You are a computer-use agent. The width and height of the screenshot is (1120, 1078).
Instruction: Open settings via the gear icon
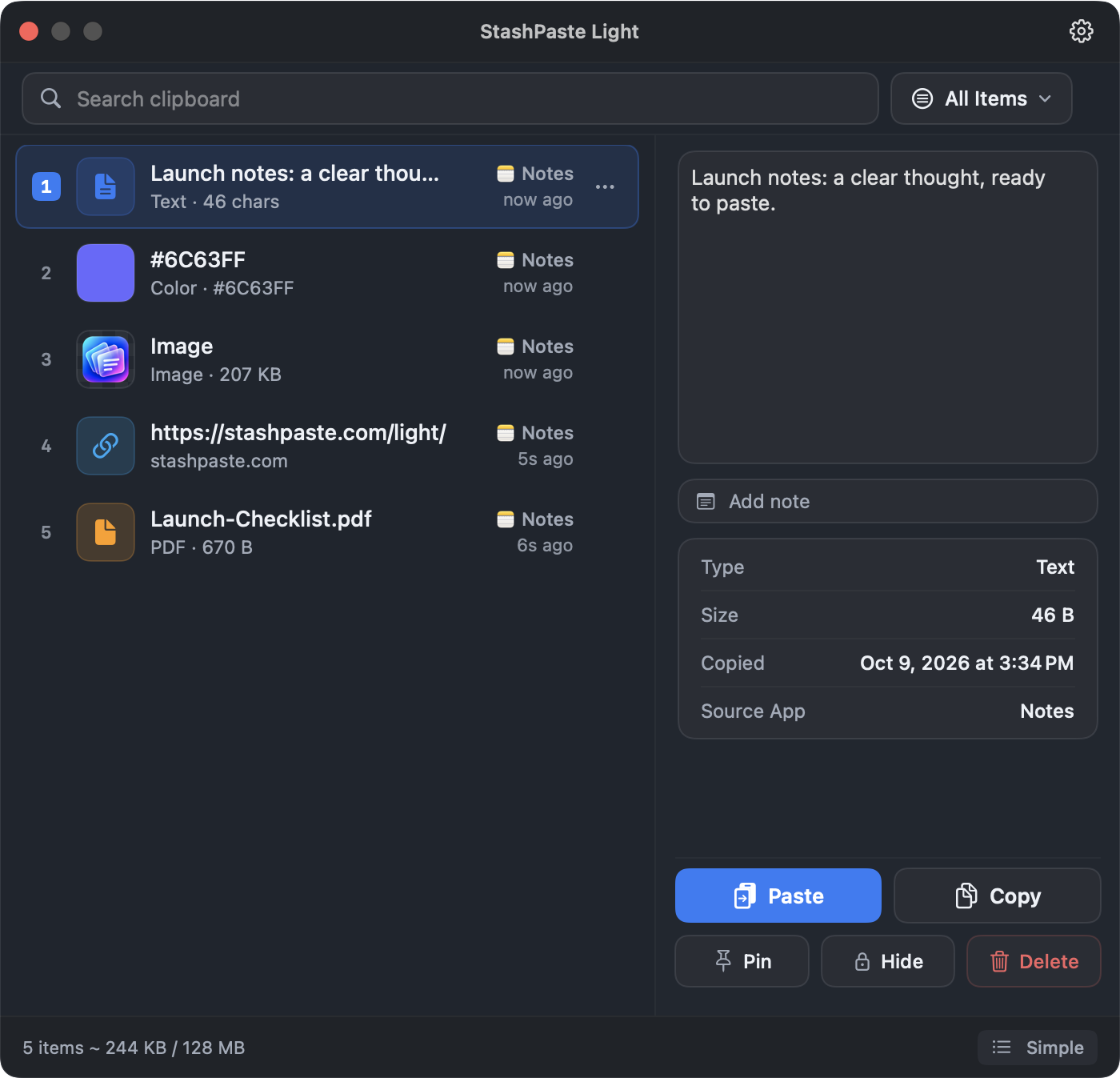point(1081,31)
